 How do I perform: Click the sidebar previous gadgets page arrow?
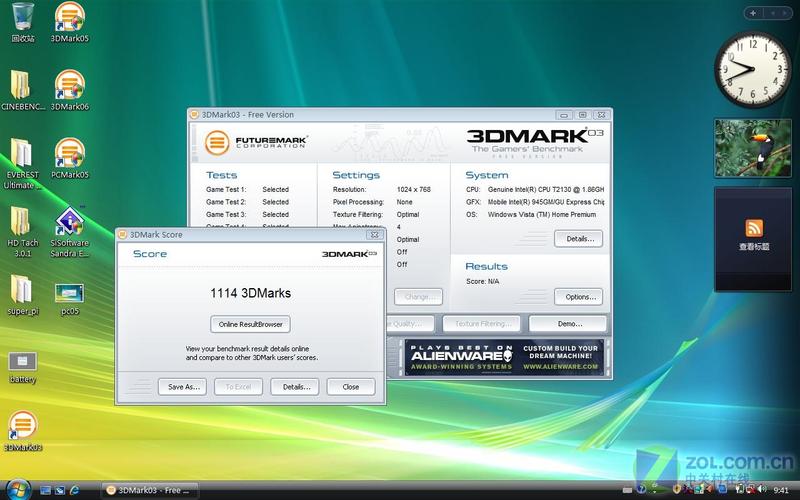point(773,13)
